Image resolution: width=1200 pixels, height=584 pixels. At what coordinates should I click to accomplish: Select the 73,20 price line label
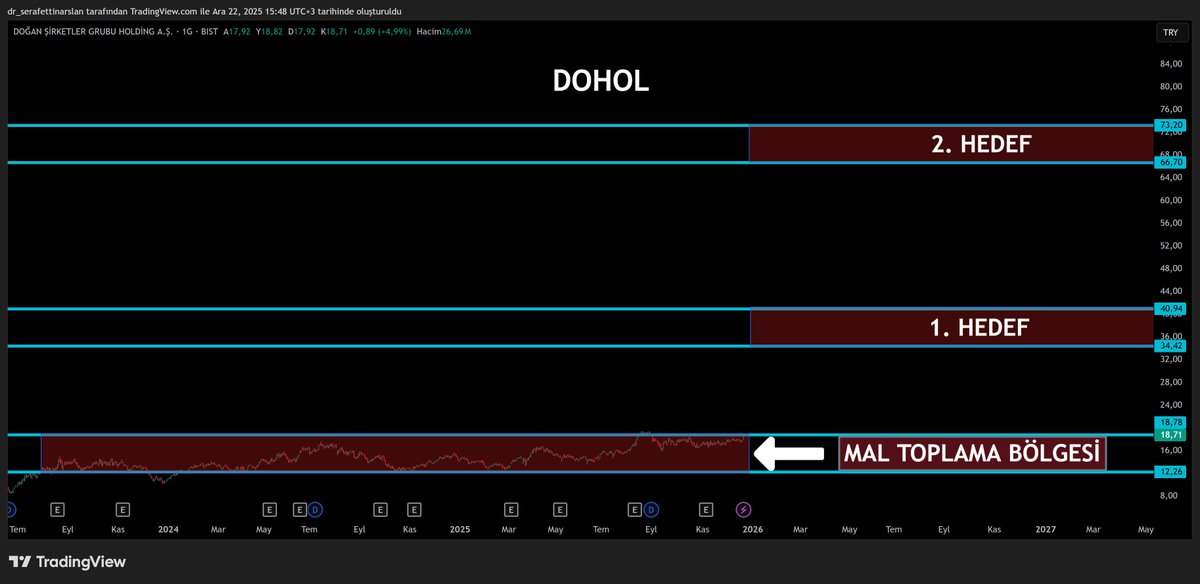point(1169,125)
